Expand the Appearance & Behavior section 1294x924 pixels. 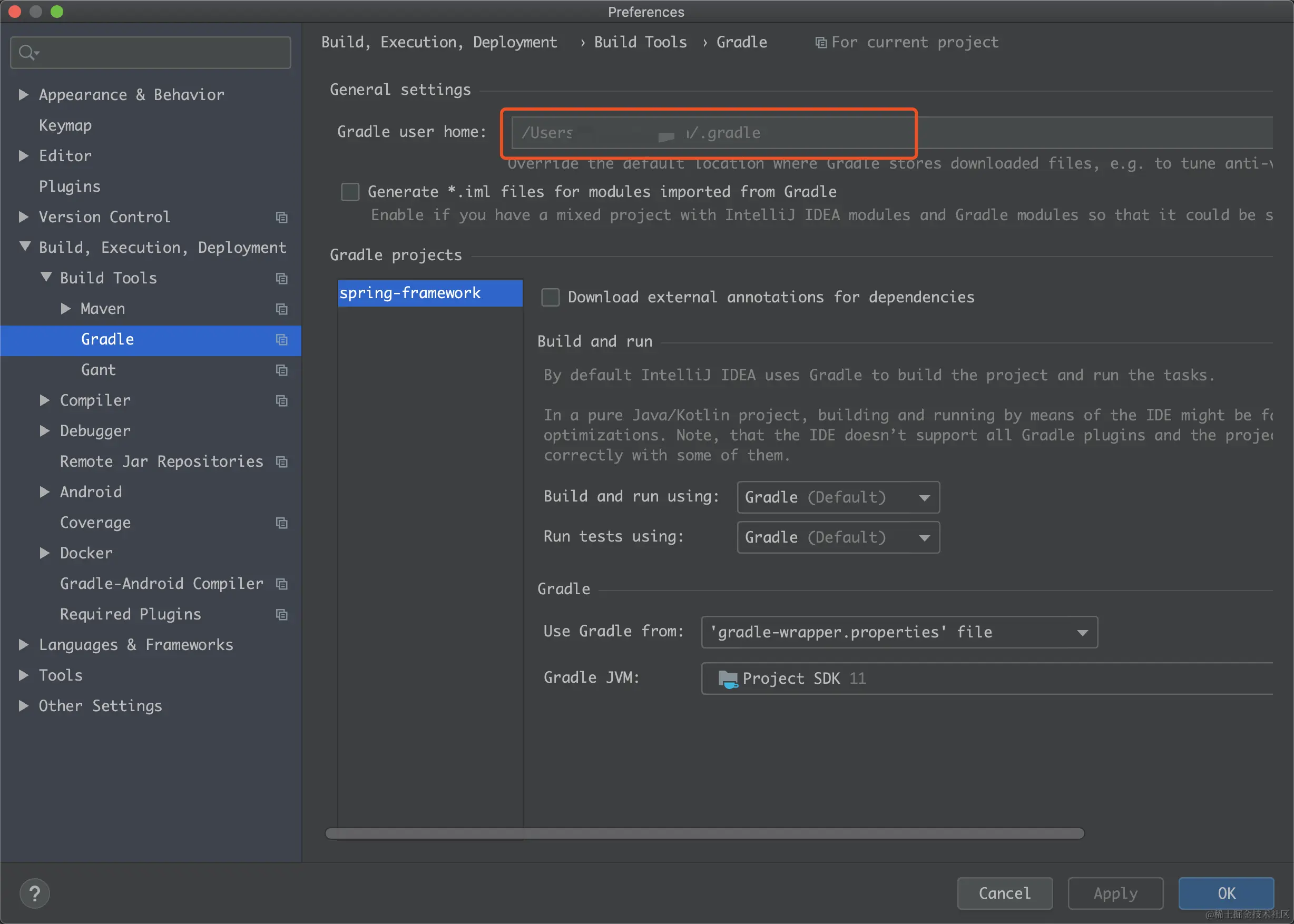[23, 94]
